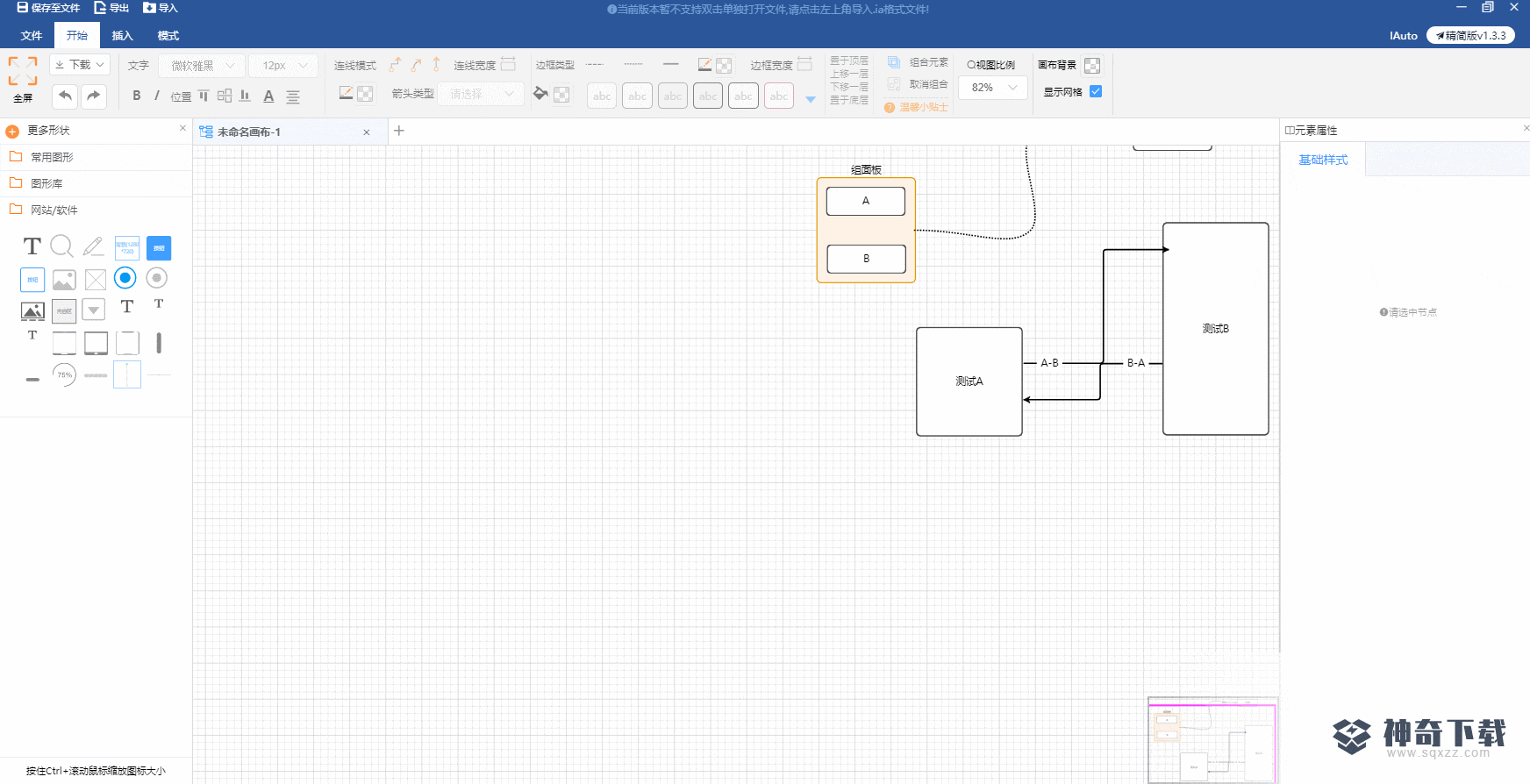Viewport: 1530px width, 784px height.
Task: Click the 取消组合 ungroup icon
Action: (x=894, y=84)
